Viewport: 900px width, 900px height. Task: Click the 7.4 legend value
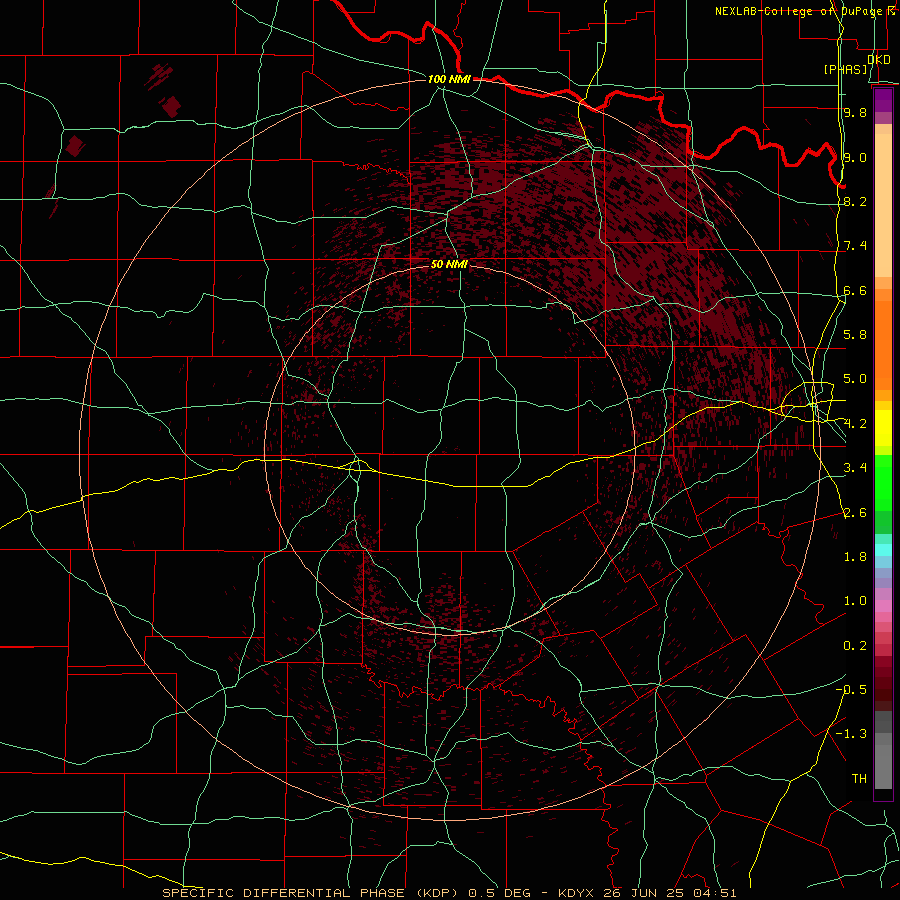(x=855, y=246)
